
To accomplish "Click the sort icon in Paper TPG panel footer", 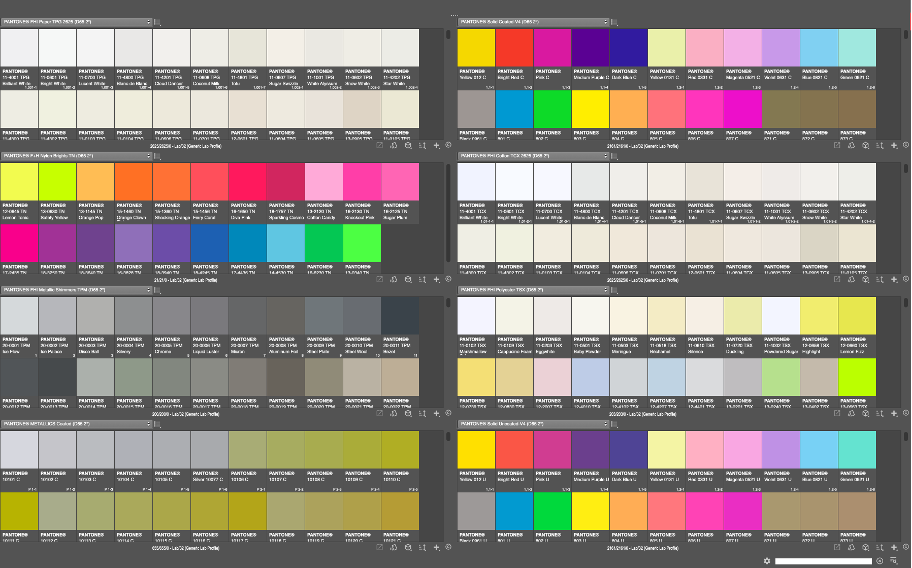I will (423, 145).
